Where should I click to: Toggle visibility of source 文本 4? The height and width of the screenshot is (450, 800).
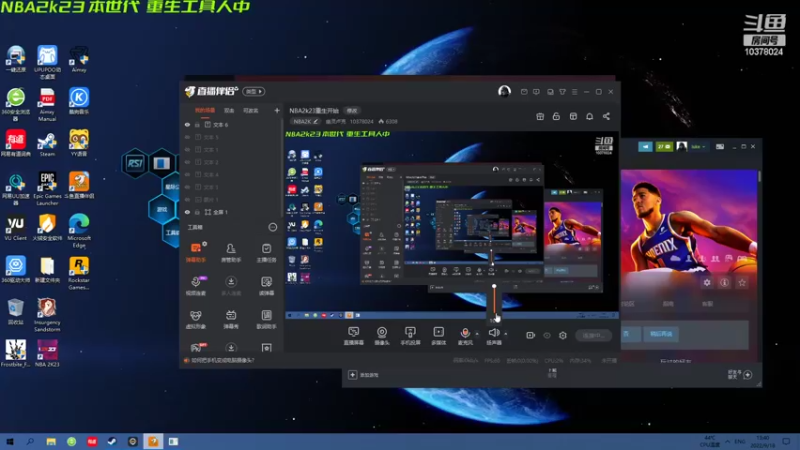pos(187,174)
